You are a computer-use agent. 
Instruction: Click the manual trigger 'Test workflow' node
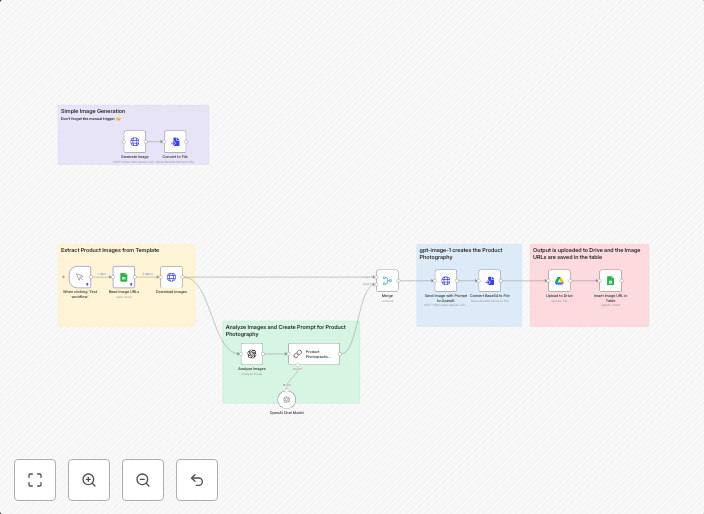[x=80, y=277]
